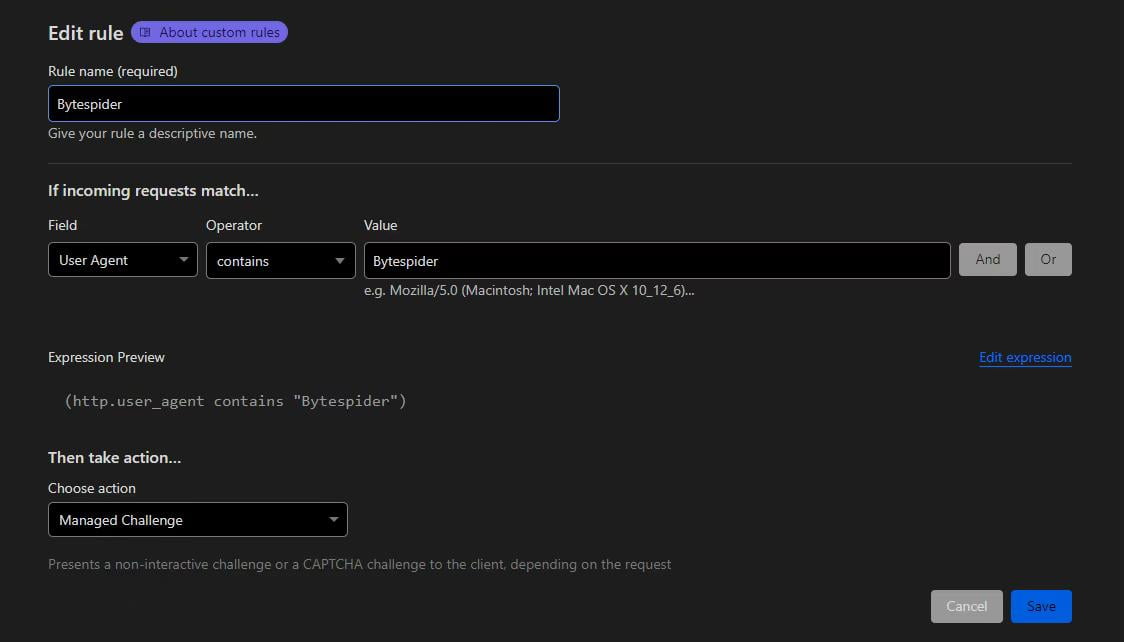Add an And condition
The height and width of the screenshot is (642, 1124).
coord(988,259)
